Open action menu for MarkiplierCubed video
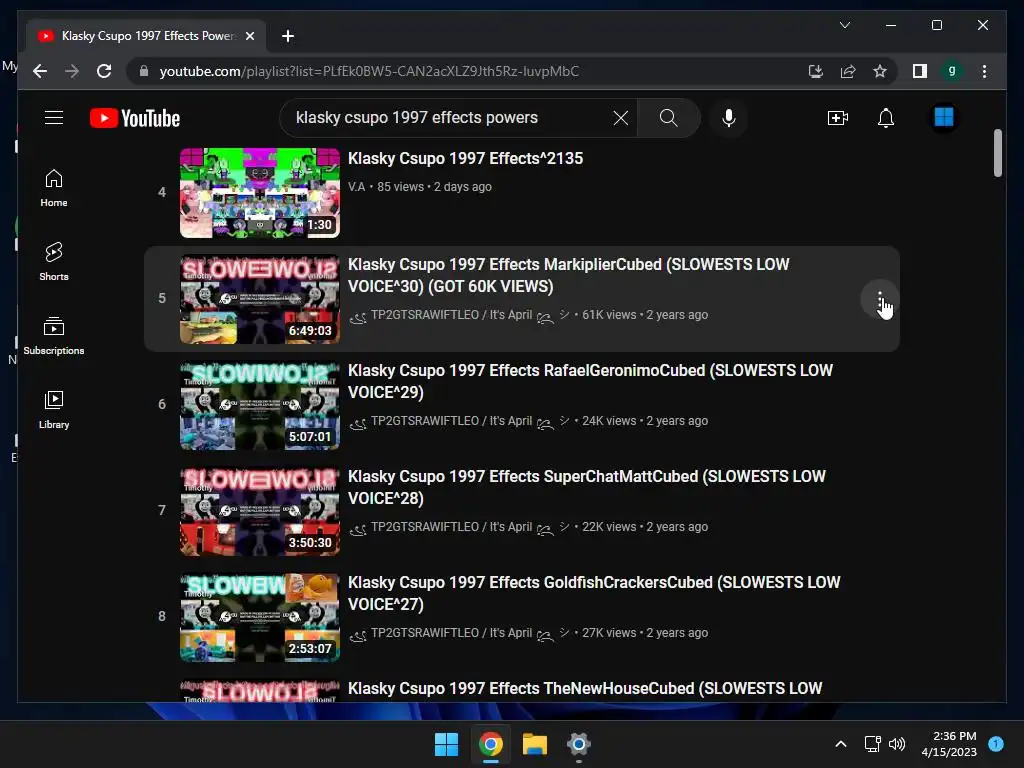This screenshot has width=1024, height=768. (x=880, y=299)
